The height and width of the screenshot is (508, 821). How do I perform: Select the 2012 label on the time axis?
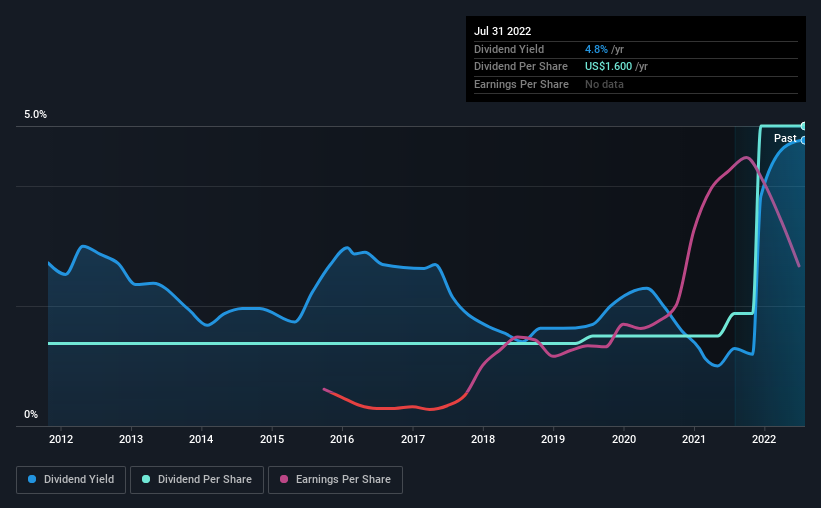pyautogui.click(x=61, y=439)
